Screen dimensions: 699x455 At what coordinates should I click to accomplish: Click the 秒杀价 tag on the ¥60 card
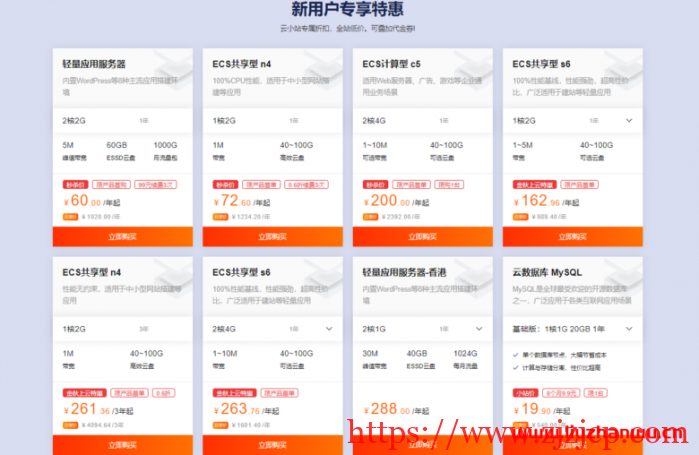[75, 185]
